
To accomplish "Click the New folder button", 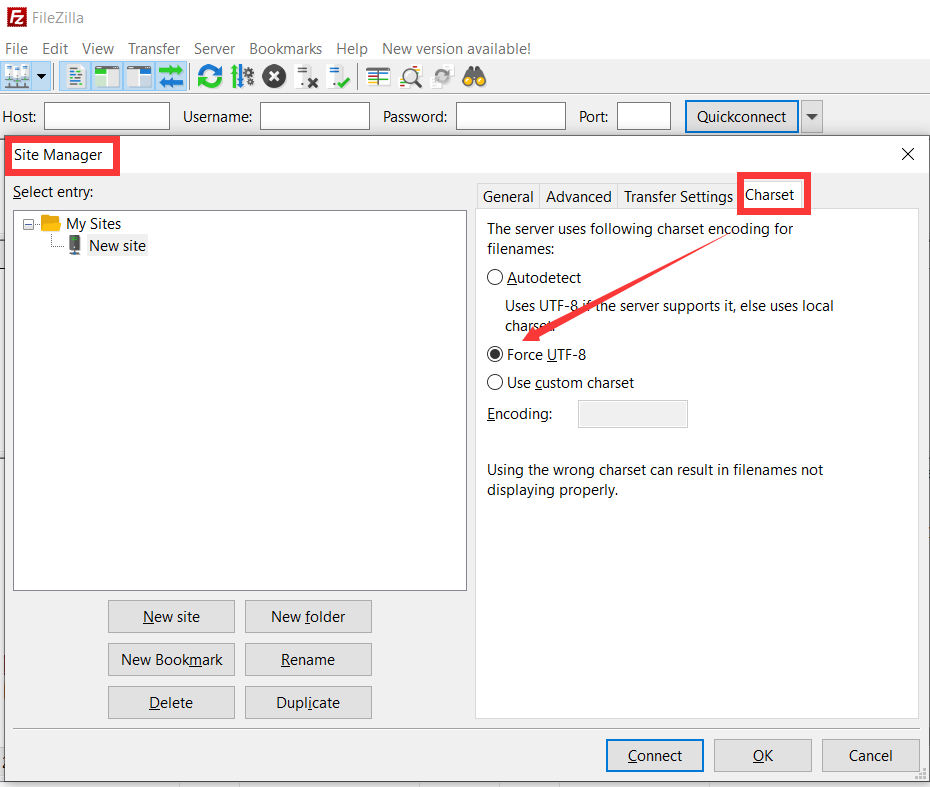I will click(x=308, y=617).
